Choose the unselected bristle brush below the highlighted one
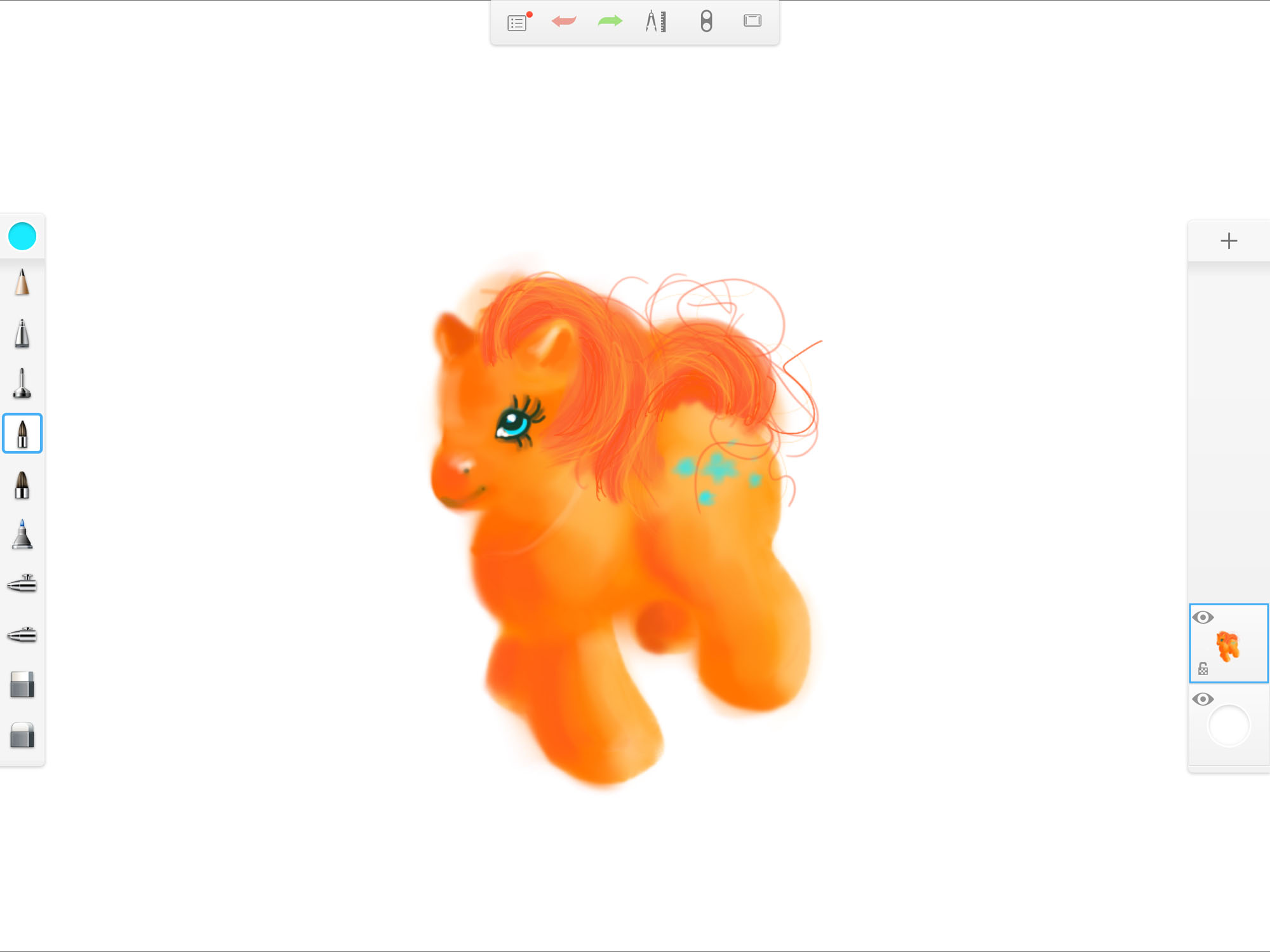 [x=22, y=485]
